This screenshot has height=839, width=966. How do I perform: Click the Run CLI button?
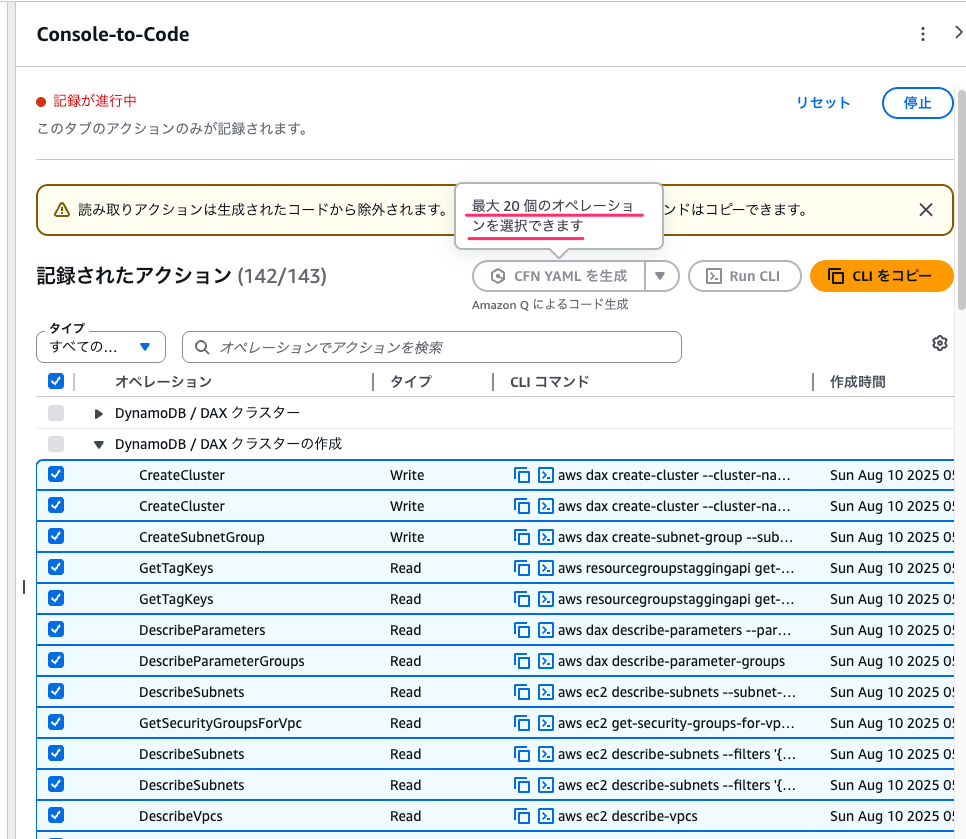[744, 276]
